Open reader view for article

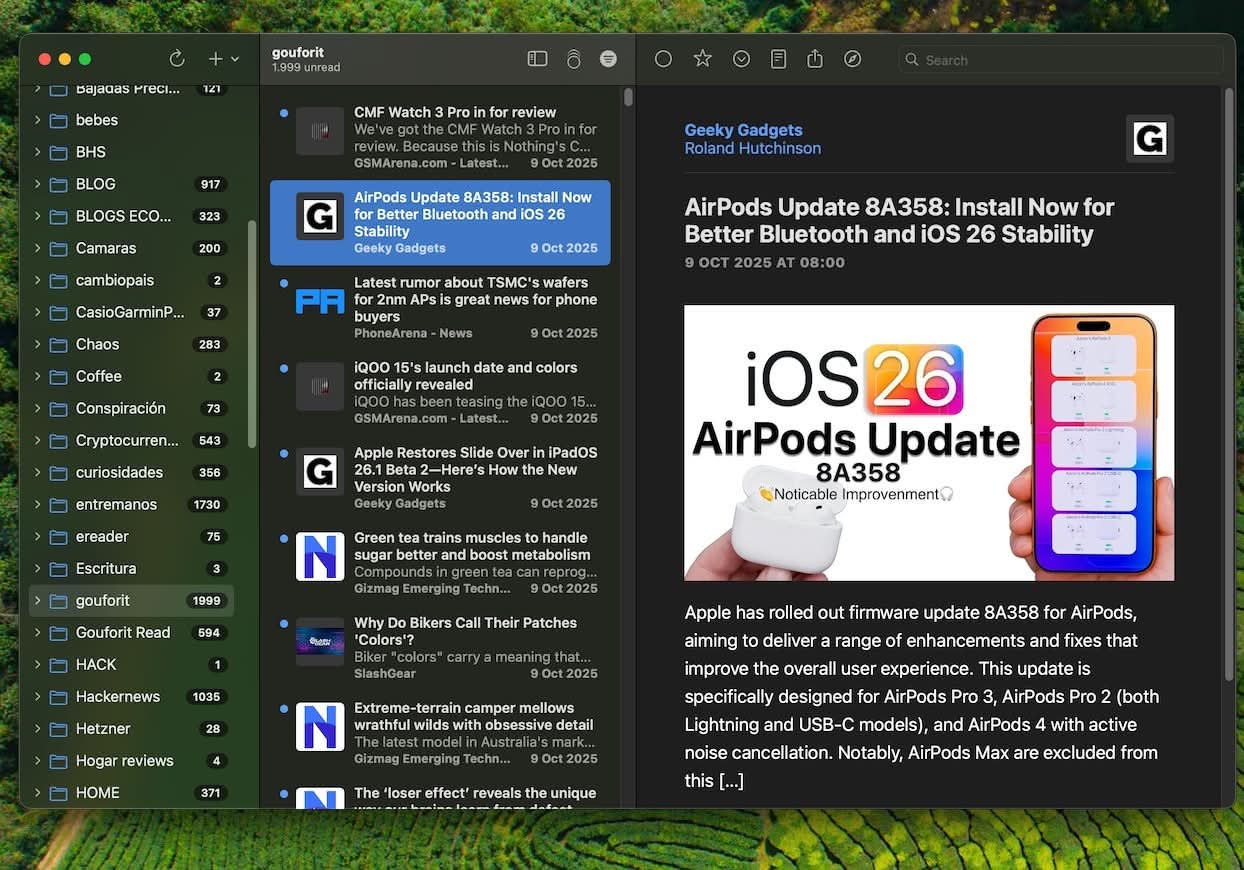click(x=778, y=59)
